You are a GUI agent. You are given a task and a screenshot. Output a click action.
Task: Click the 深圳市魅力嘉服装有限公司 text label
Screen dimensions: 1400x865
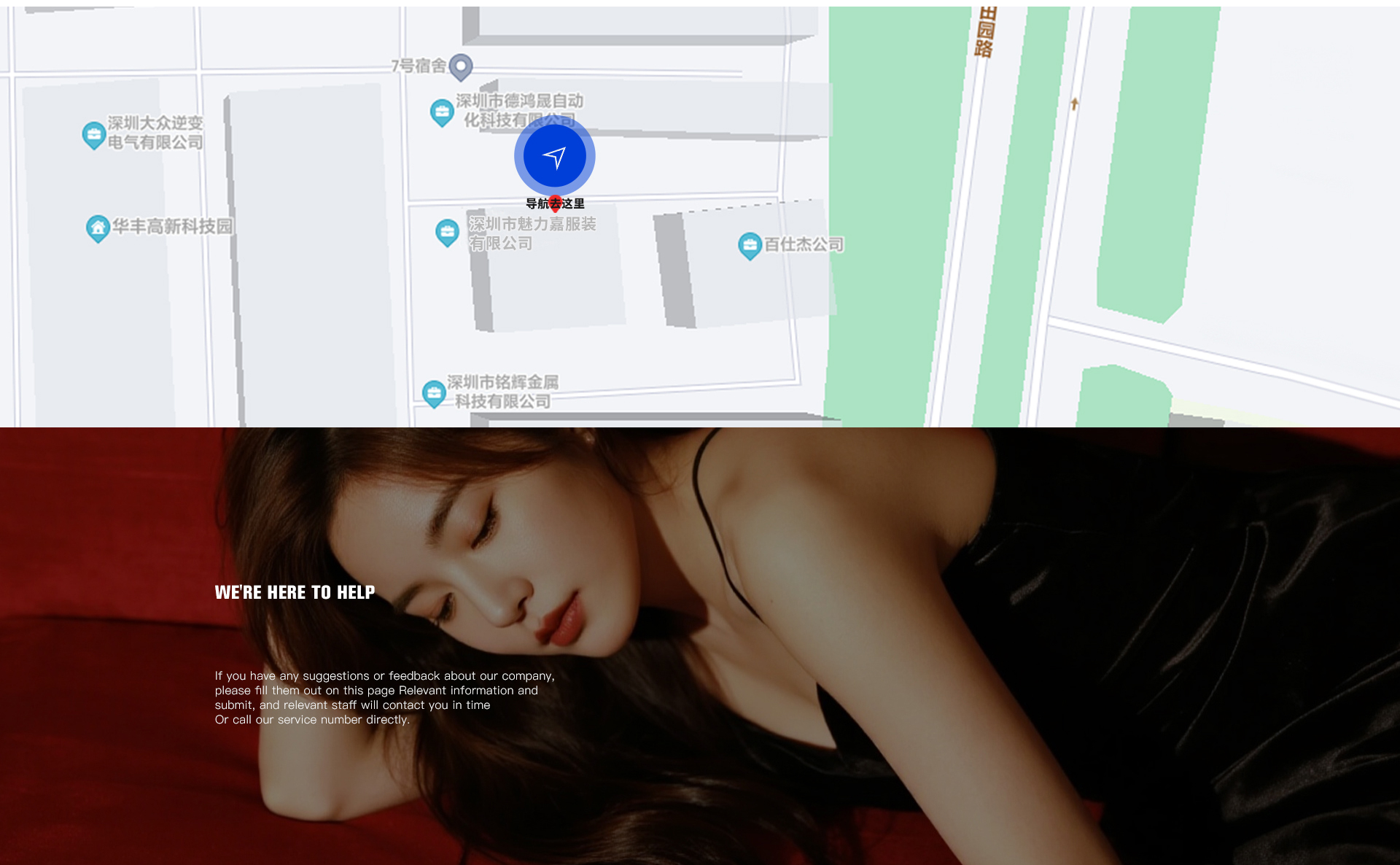[x=532, y=233]
